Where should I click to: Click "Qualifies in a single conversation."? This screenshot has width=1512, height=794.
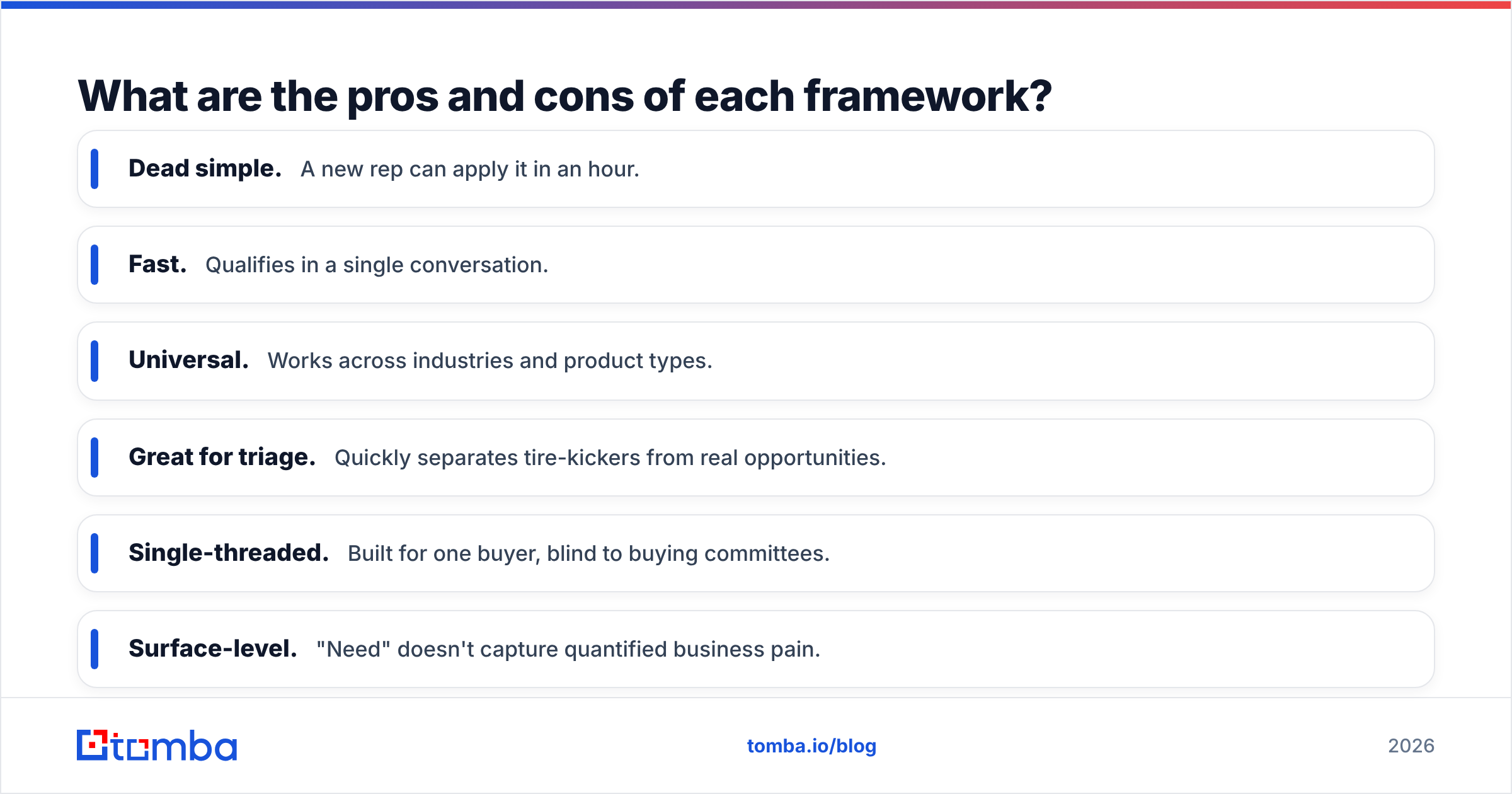(377, 265)
